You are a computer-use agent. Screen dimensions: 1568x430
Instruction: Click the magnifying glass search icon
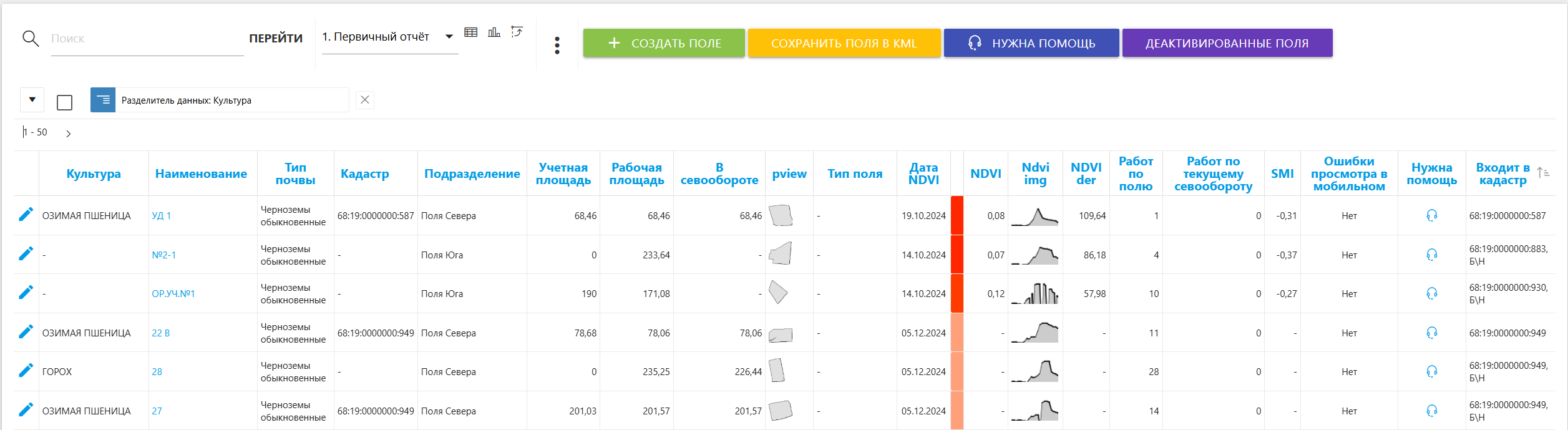31,39
